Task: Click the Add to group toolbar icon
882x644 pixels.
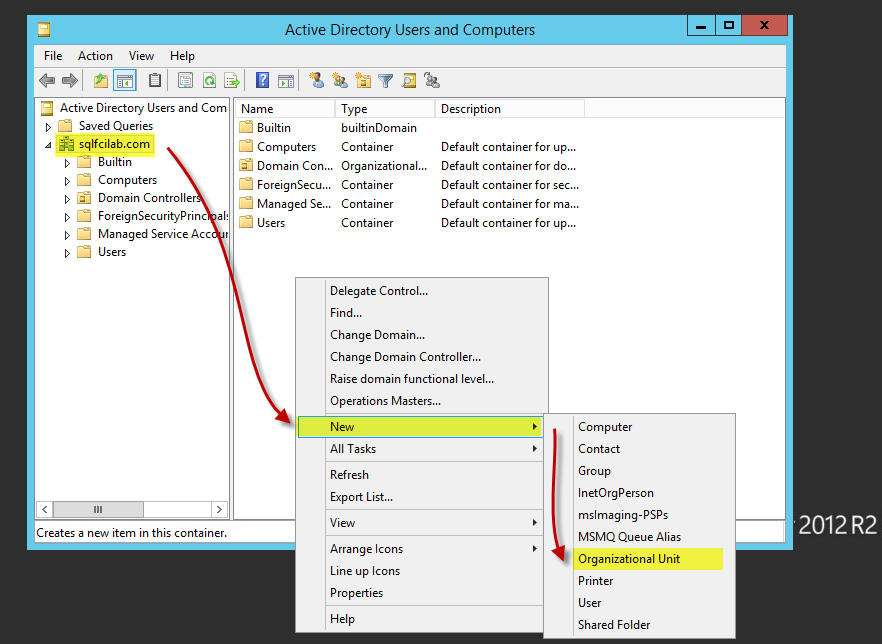Action: tap(432, 80)
